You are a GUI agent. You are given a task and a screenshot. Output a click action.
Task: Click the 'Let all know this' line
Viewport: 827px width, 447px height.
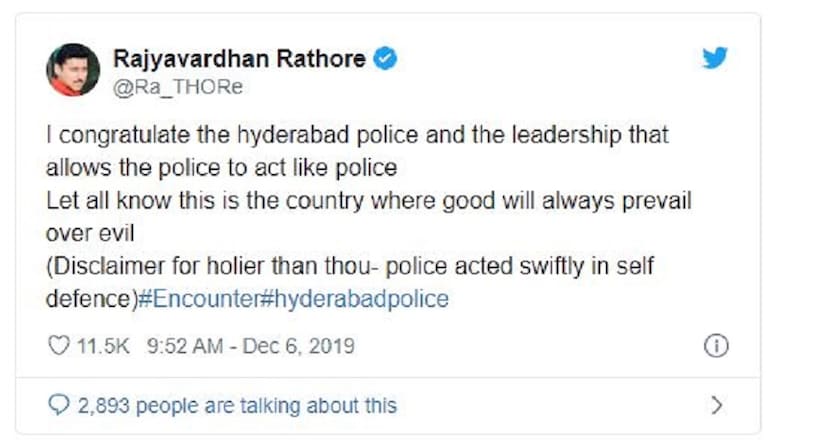tap(369, 199)
